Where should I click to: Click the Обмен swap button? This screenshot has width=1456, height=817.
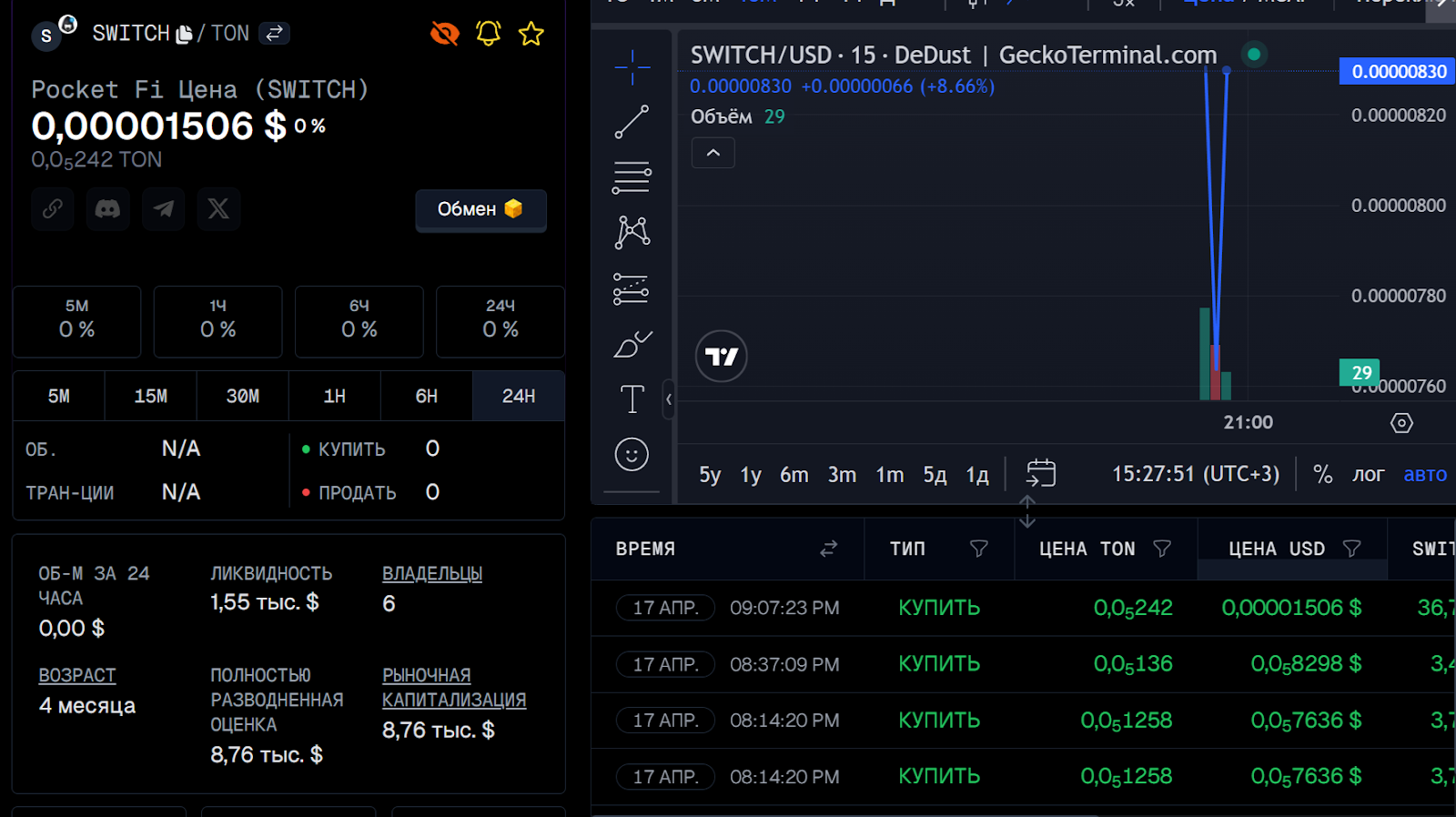[480, 209]
